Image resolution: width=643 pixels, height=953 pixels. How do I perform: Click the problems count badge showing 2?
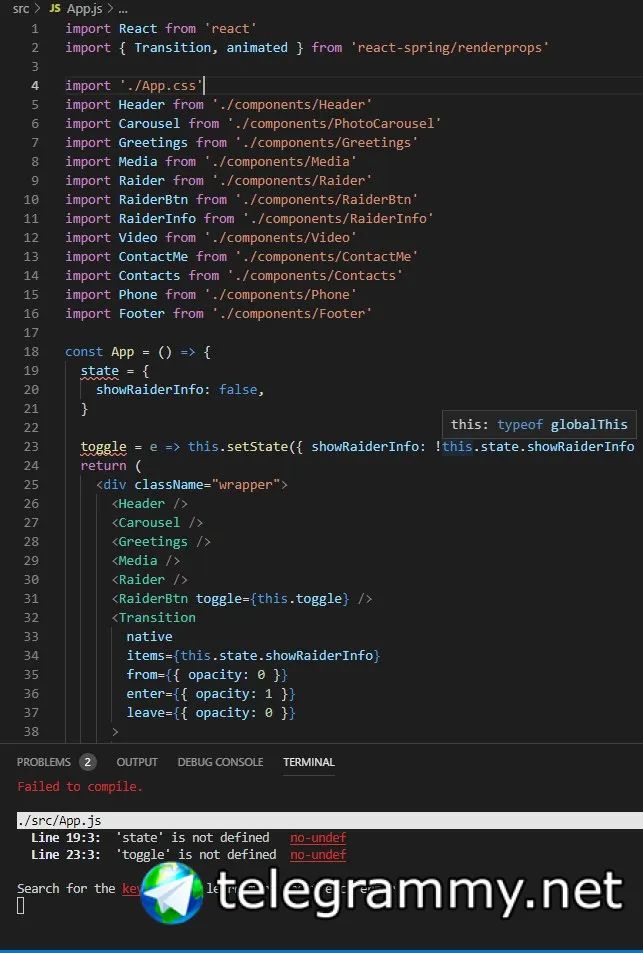click(x=88, y=762)
